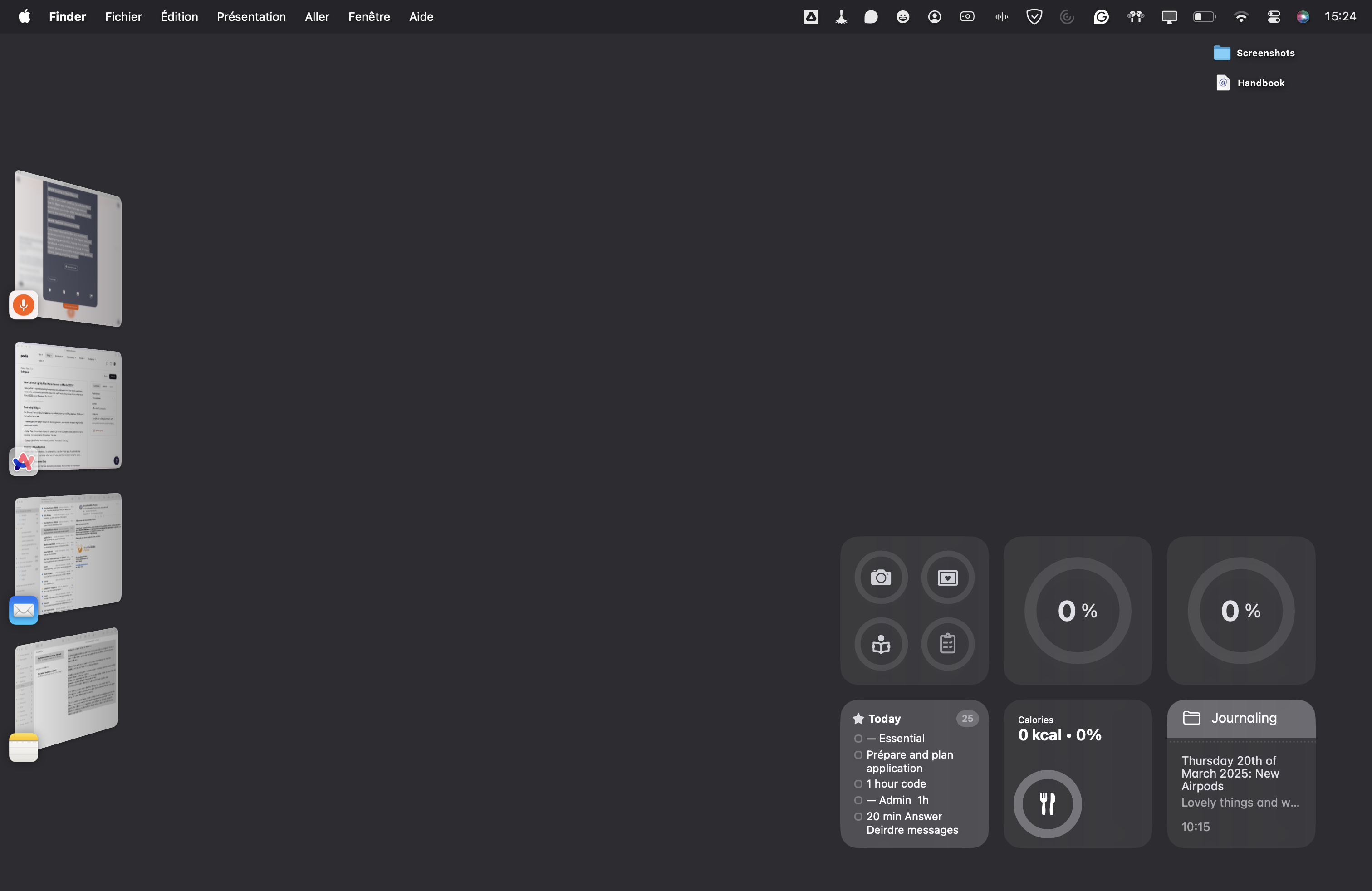
Task: Open Control Center from menu bar
Action: (1274, 17)
